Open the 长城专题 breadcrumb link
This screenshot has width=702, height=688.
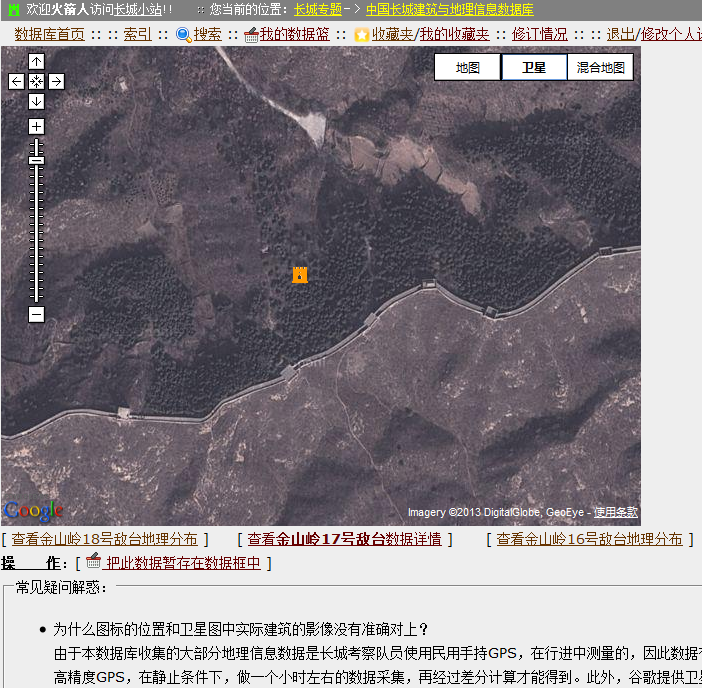[318, 9]
